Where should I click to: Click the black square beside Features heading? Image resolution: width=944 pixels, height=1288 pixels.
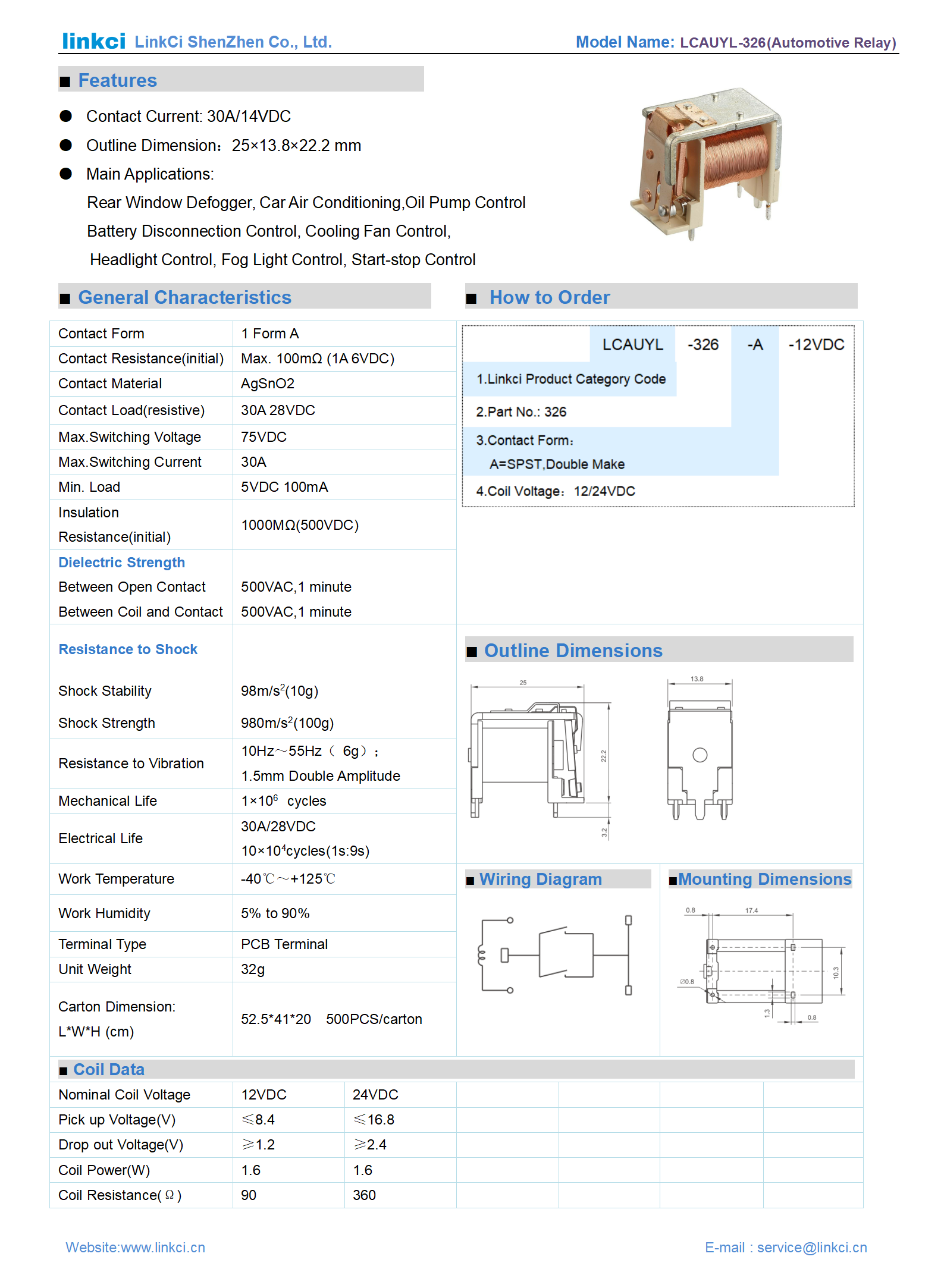[x=65, y=81]
